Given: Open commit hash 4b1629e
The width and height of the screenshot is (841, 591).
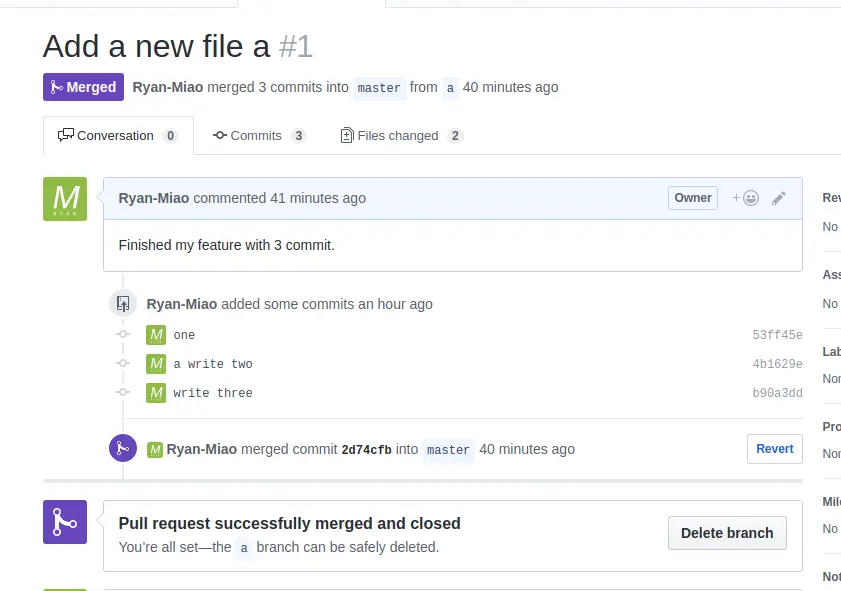Looking at the screenshot, I should coord(777,364).
